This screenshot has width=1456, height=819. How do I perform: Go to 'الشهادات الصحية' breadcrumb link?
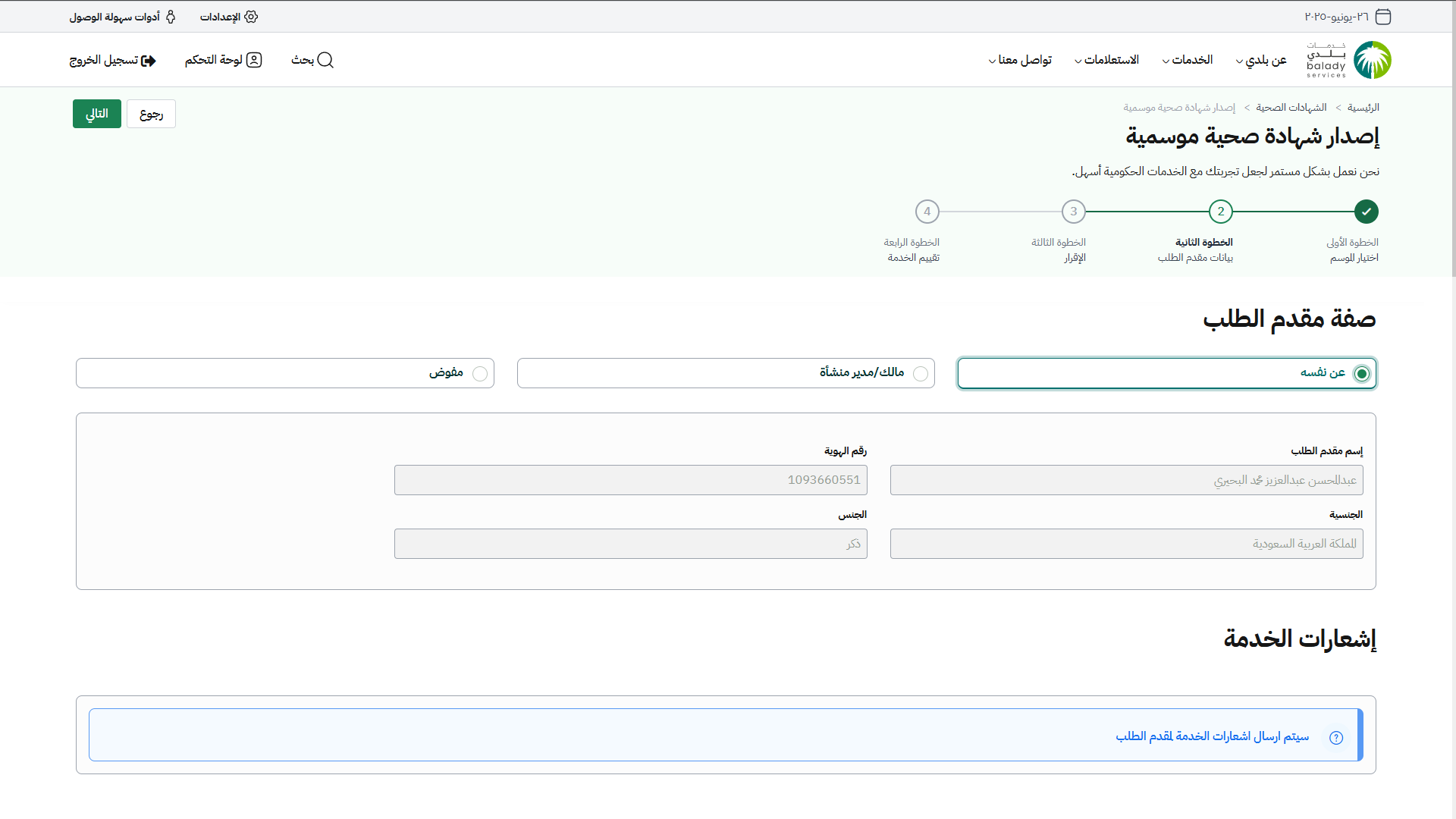pyautogui.click(x=1291, y=108)
